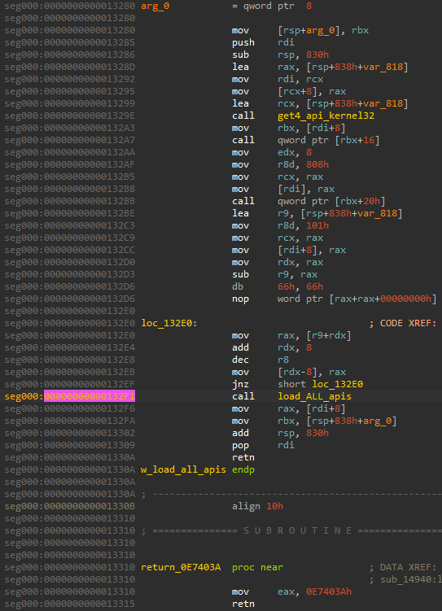The width and height of the screenshot is (442, 611).
Task: Click the DATA XREF comment
Action: (x=403, y=567)
